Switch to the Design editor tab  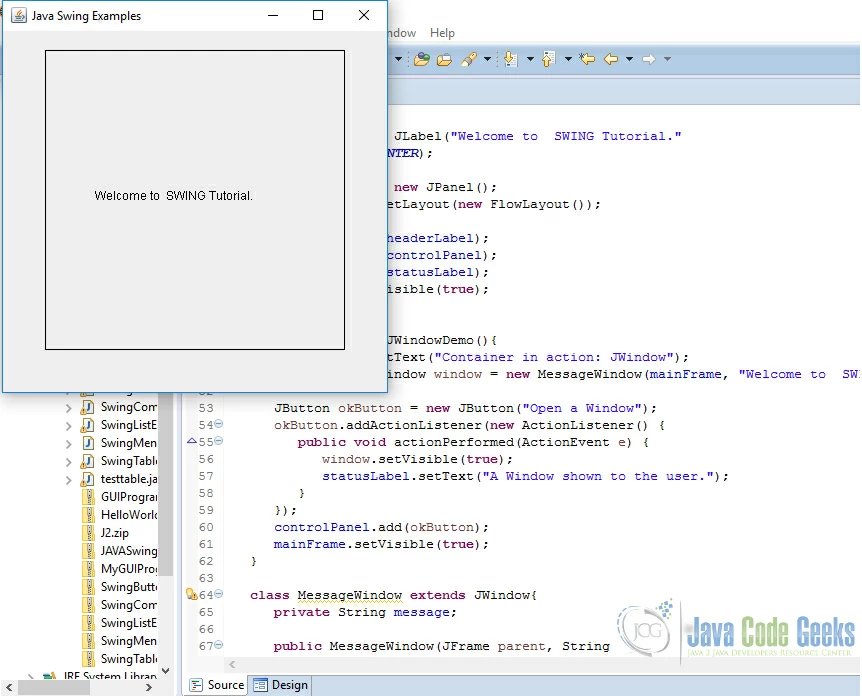pyautogui.click(x=281, y=685)
